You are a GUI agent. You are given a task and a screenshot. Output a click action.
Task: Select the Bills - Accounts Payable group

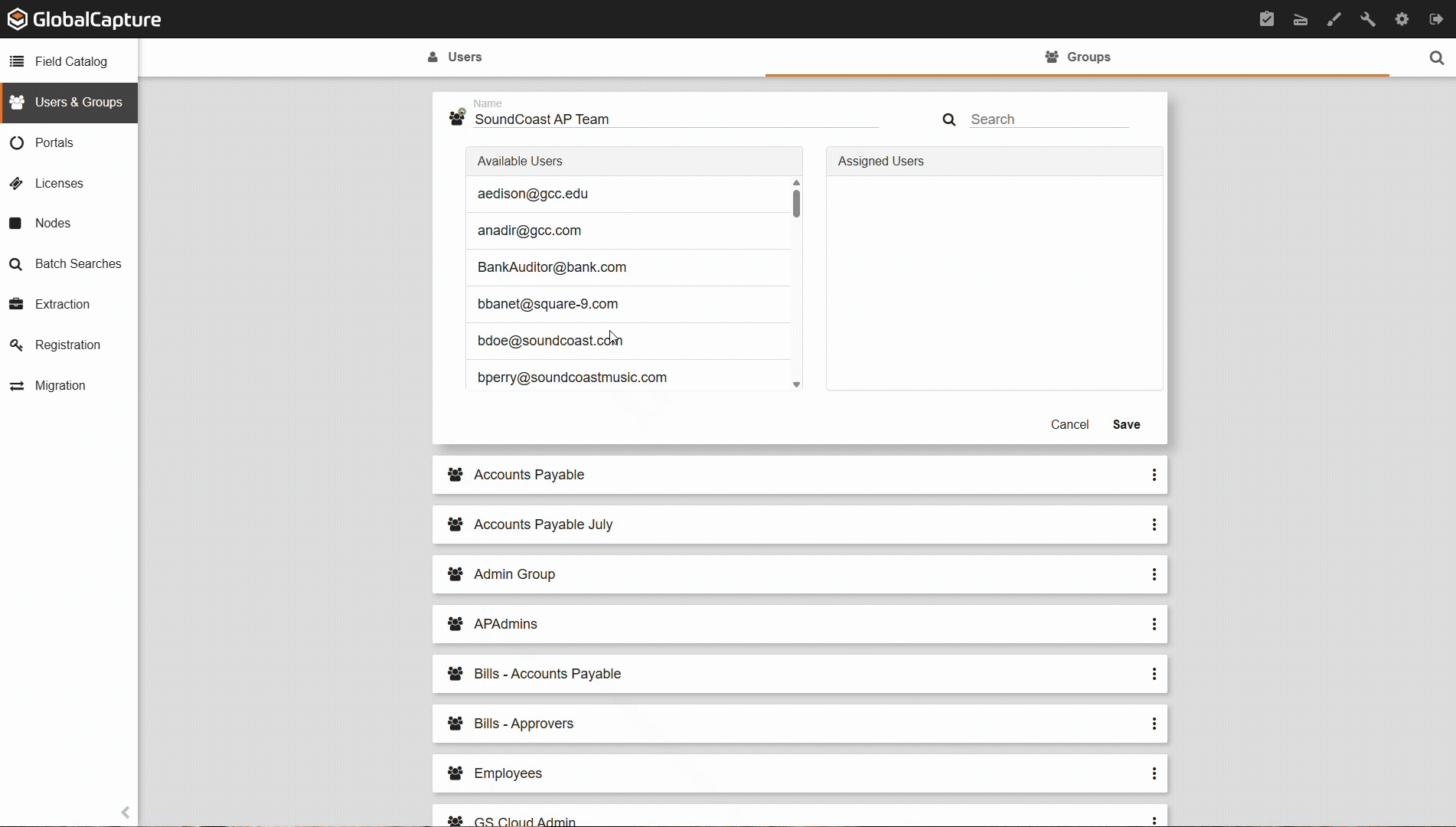click(800, 674)
